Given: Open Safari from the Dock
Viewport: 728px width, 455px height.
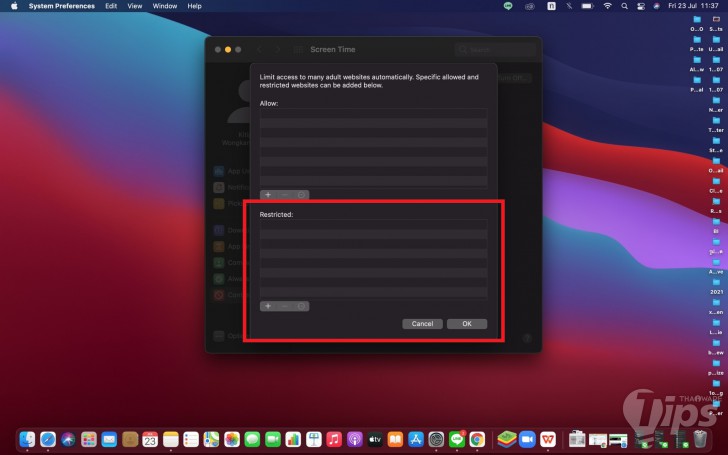Looking at the screenshot, I should [x=48, y=439].
